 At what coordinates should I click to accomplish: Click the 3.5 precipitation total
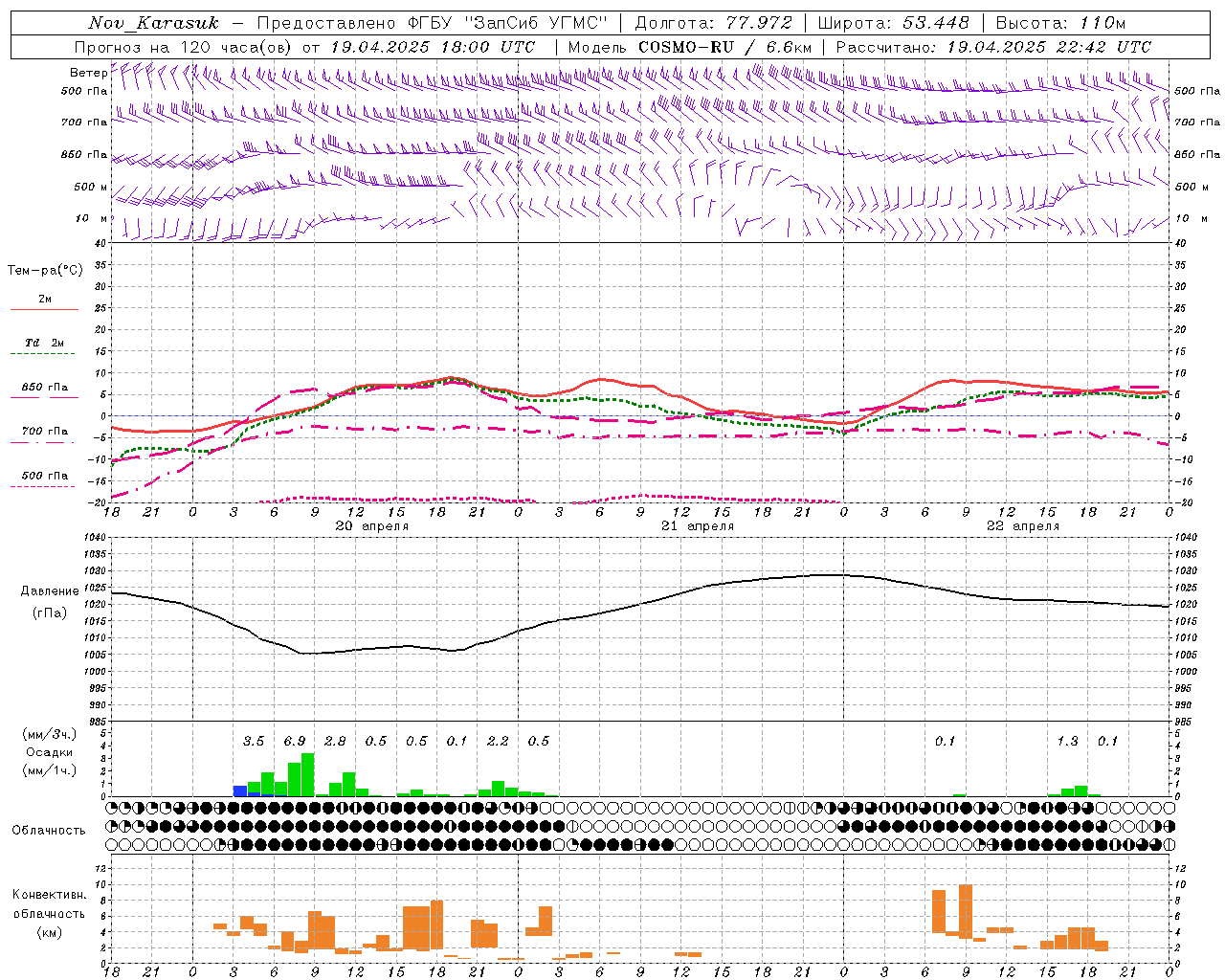click(254, 742)
